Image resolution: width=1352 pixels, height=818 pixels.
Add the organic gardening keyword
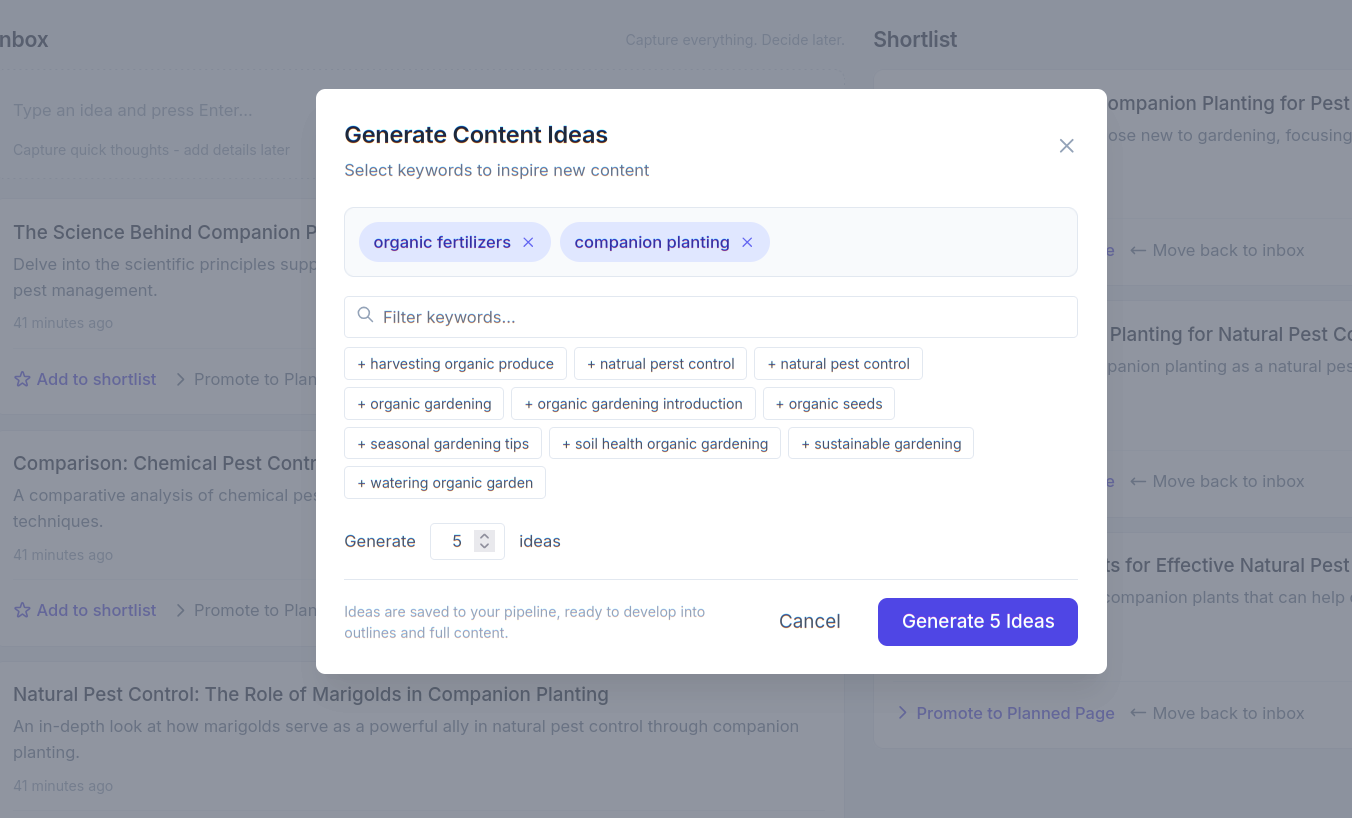(423, 403)
